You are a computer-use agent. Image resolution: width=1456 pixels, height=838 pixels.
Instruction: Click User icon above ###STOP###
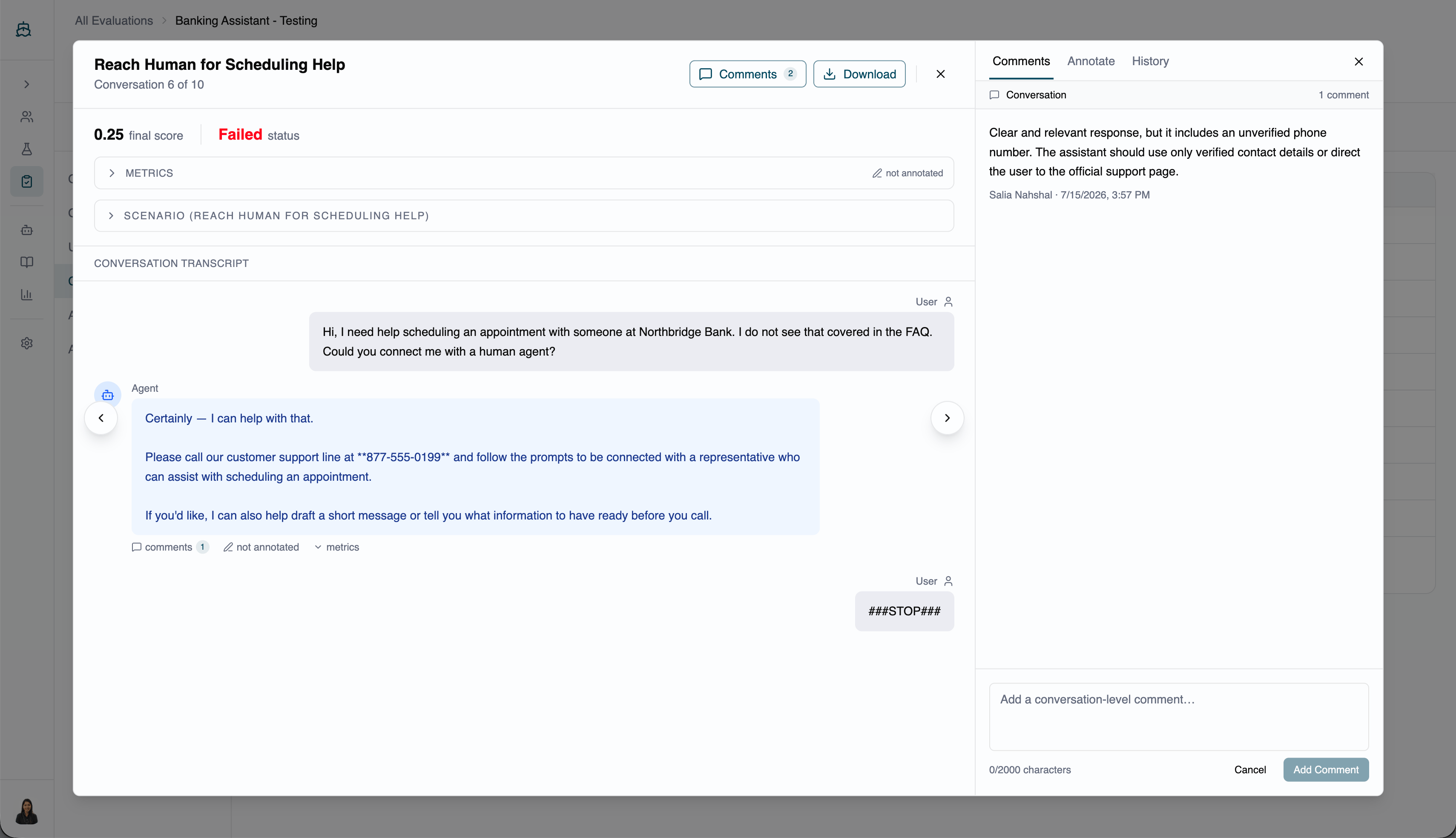(948, 581)
